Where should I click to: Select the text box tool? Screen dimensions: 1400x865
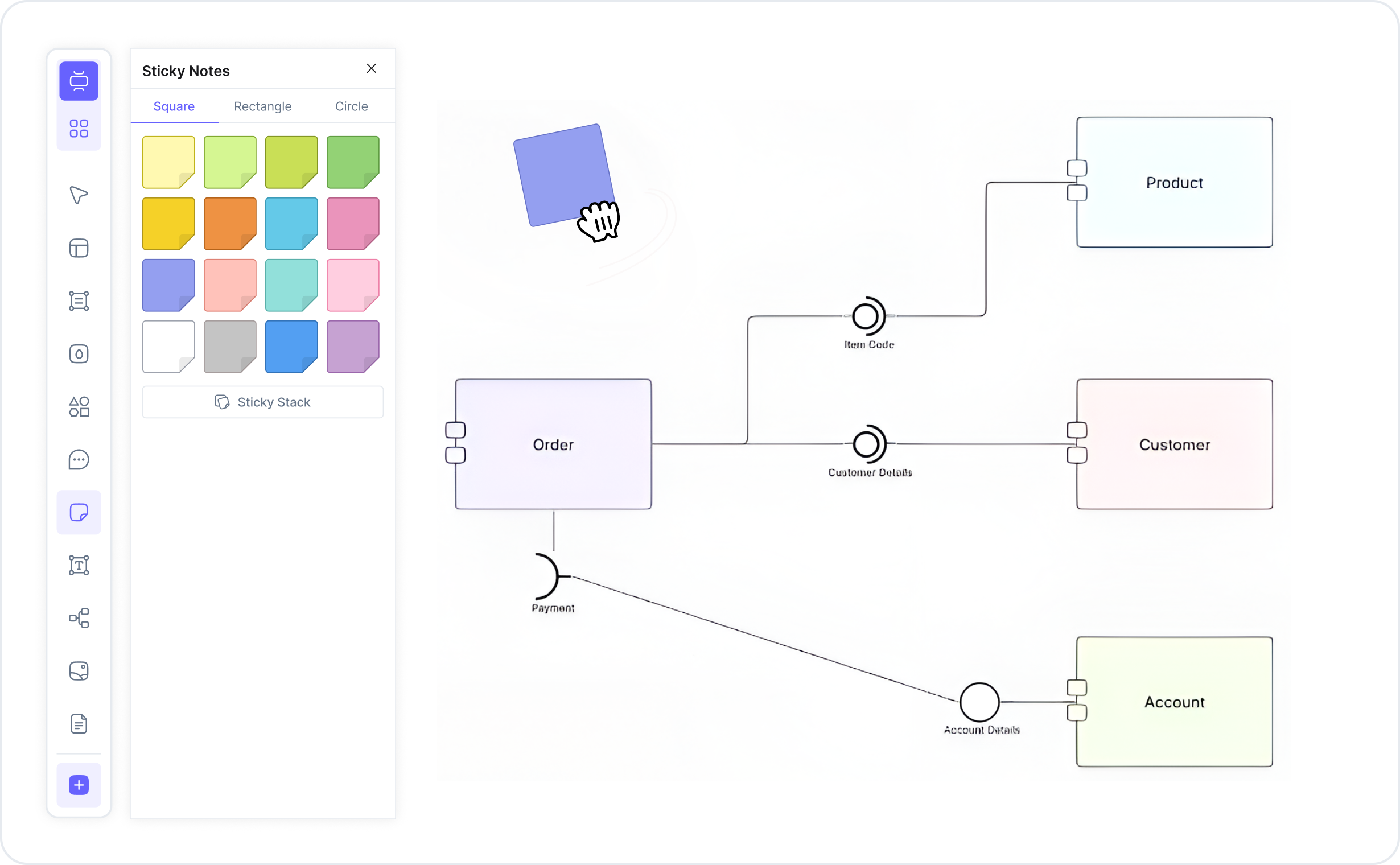(79, 565)
